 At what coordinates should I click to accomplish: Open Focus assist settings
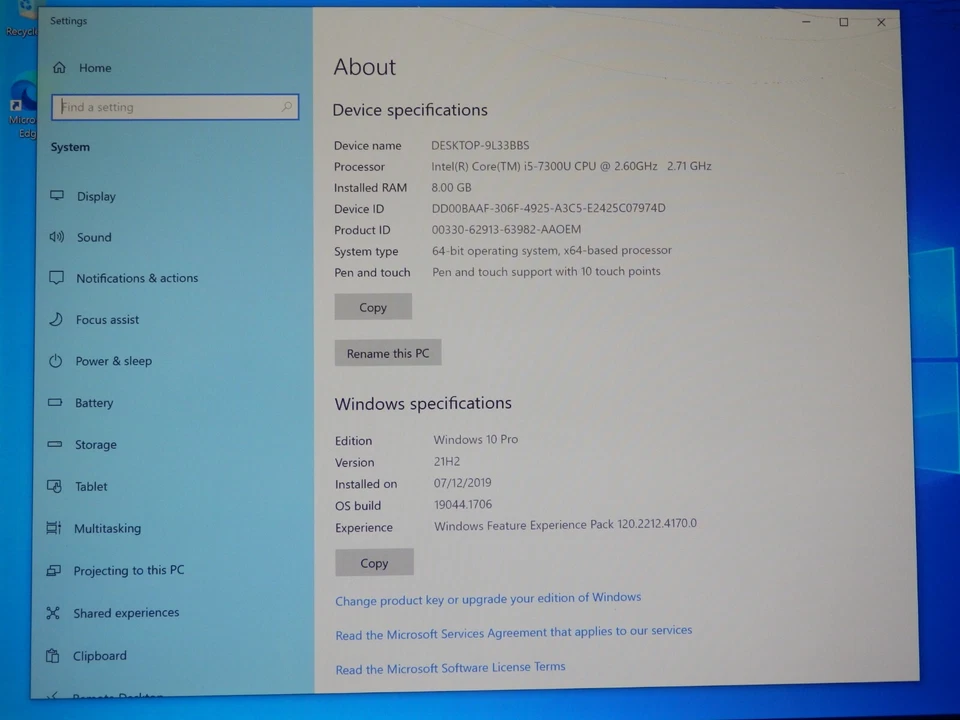coord(107,319)
